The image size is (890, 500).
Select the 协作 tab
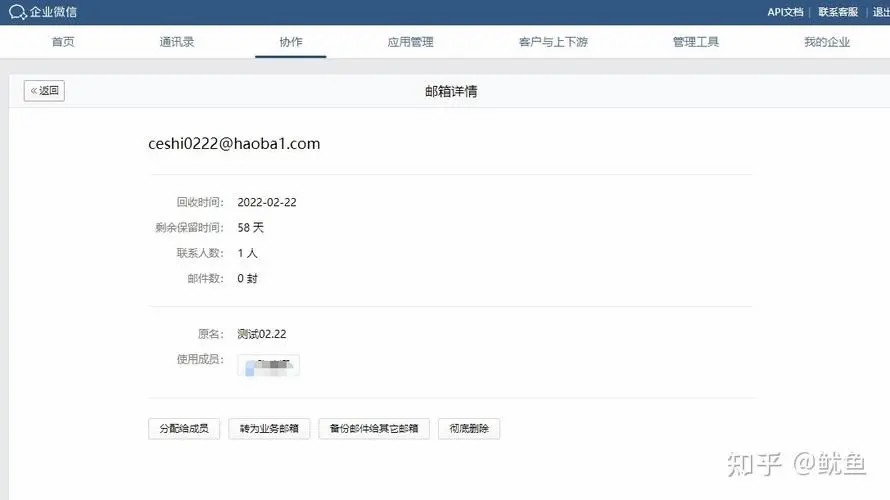[290, 42]
